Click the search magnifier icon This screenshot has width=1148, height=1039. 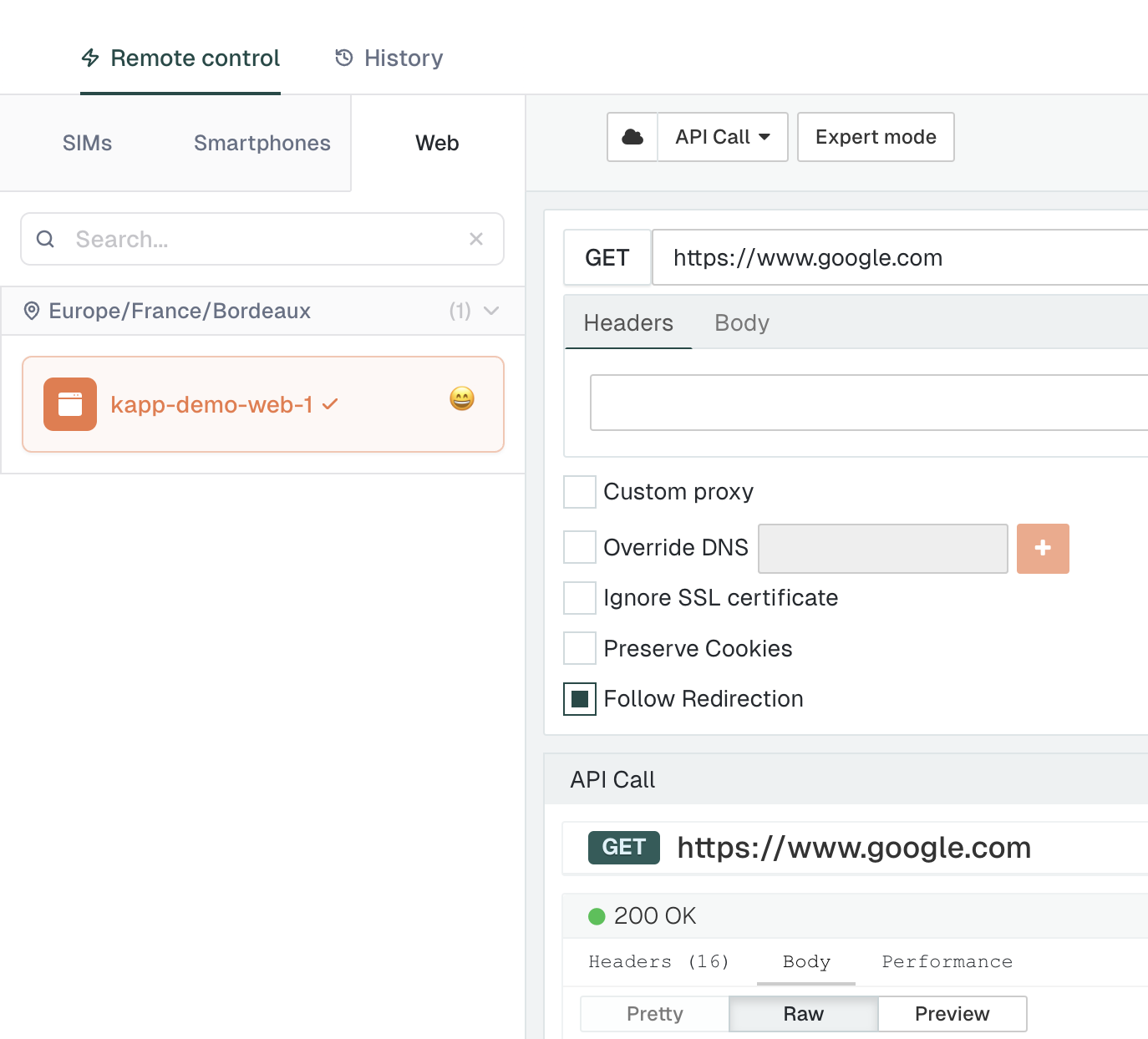point(46,240)
